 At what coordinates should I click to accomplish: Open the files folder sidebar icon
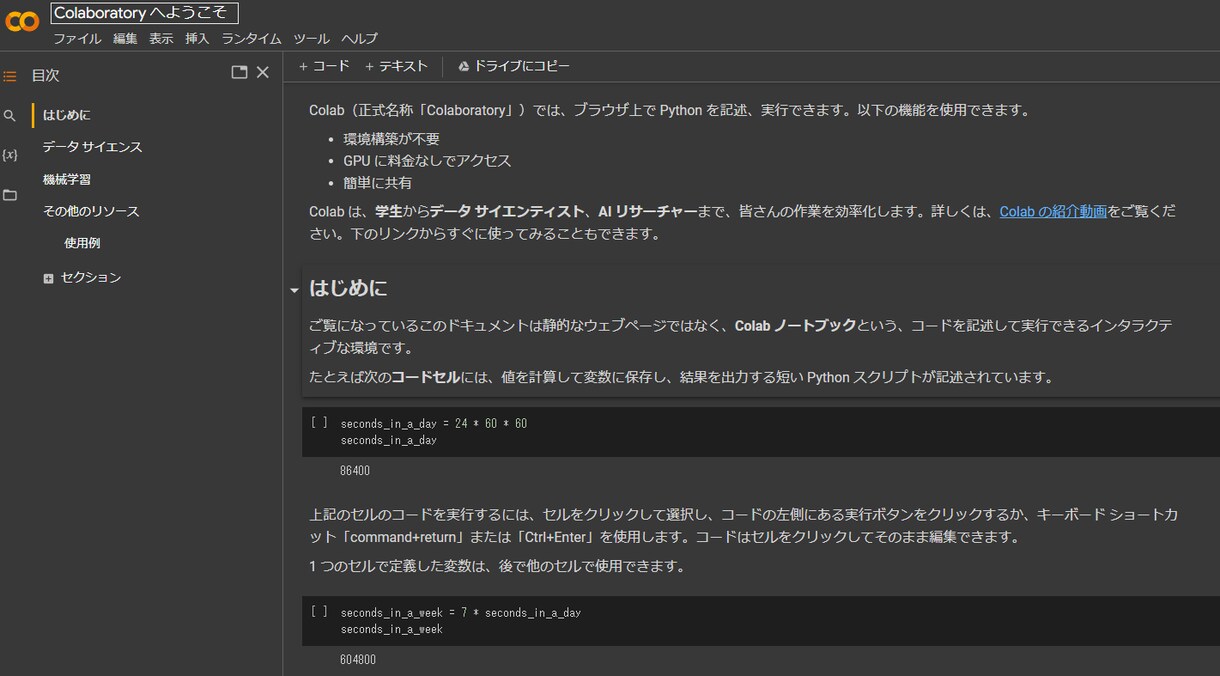tap(10, 195)
